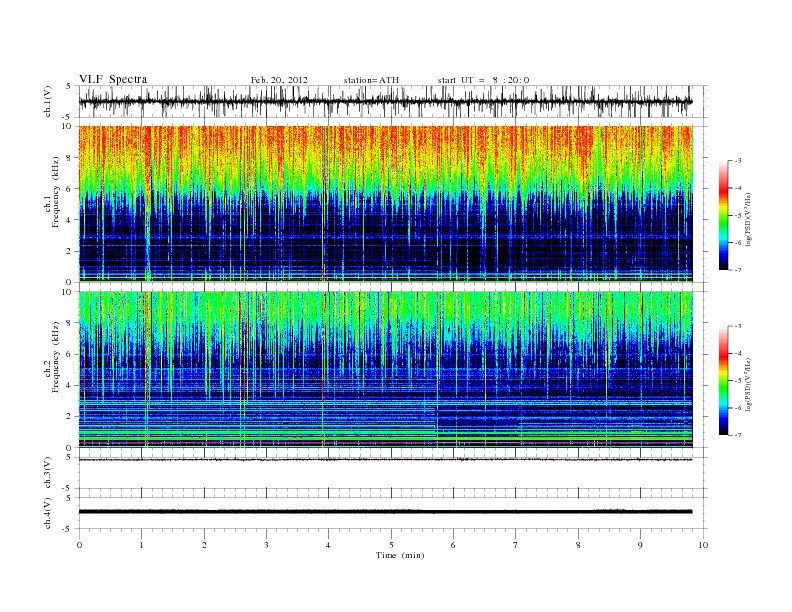Click the time tick label '9'

(x=640, y=545)
